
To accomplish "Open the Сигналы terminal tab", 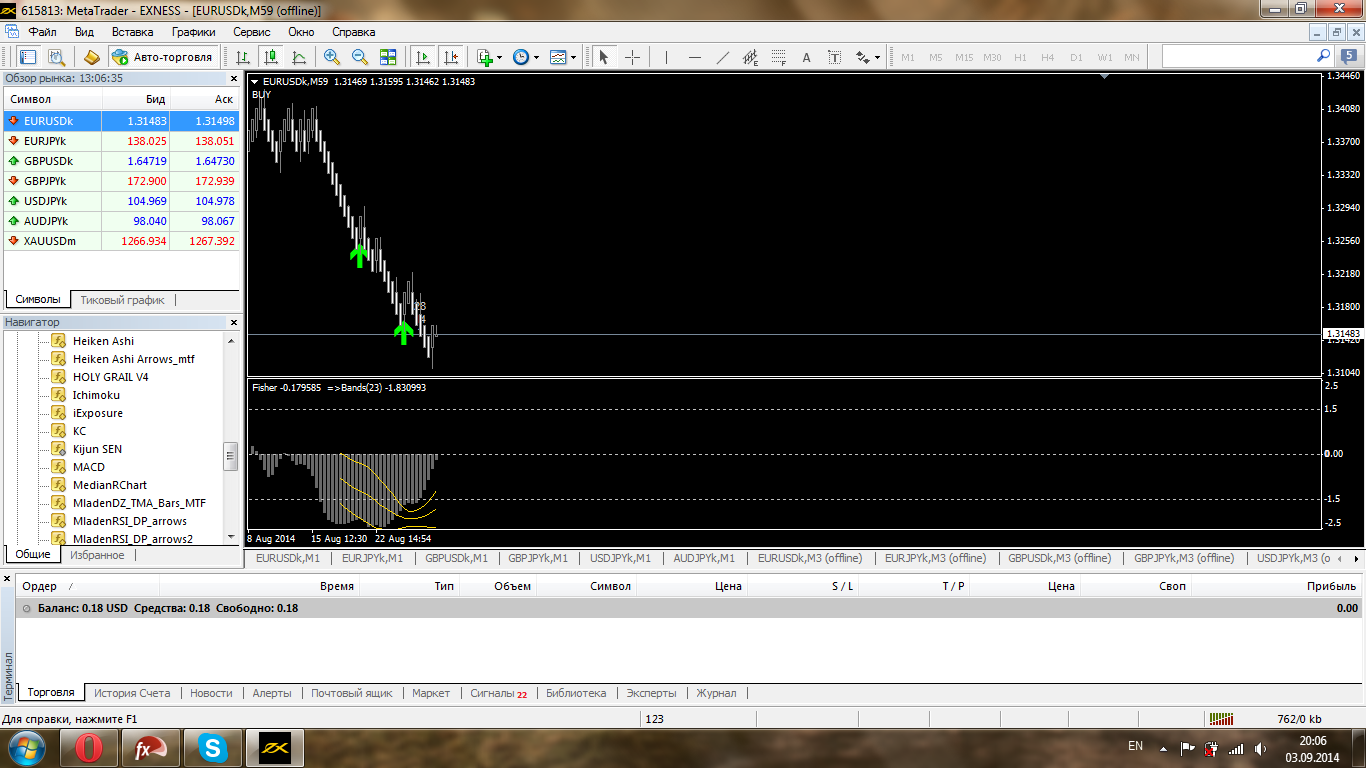I will click(x=498, y=692).
